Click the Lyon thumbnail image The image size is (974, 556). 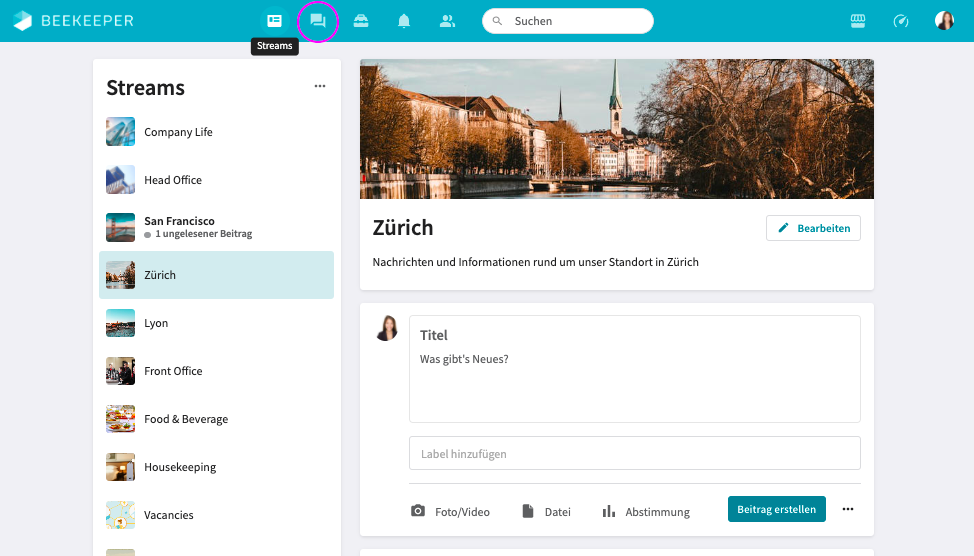121,323
